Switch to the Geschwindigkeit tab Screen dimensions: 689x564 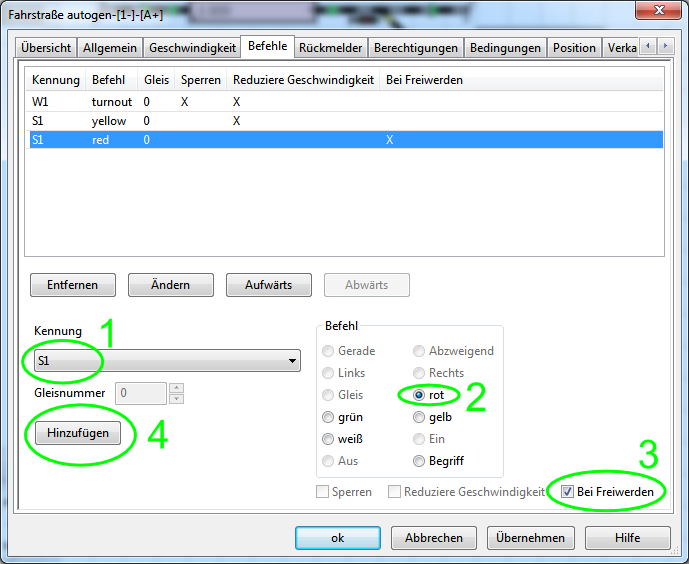point(192,48)
